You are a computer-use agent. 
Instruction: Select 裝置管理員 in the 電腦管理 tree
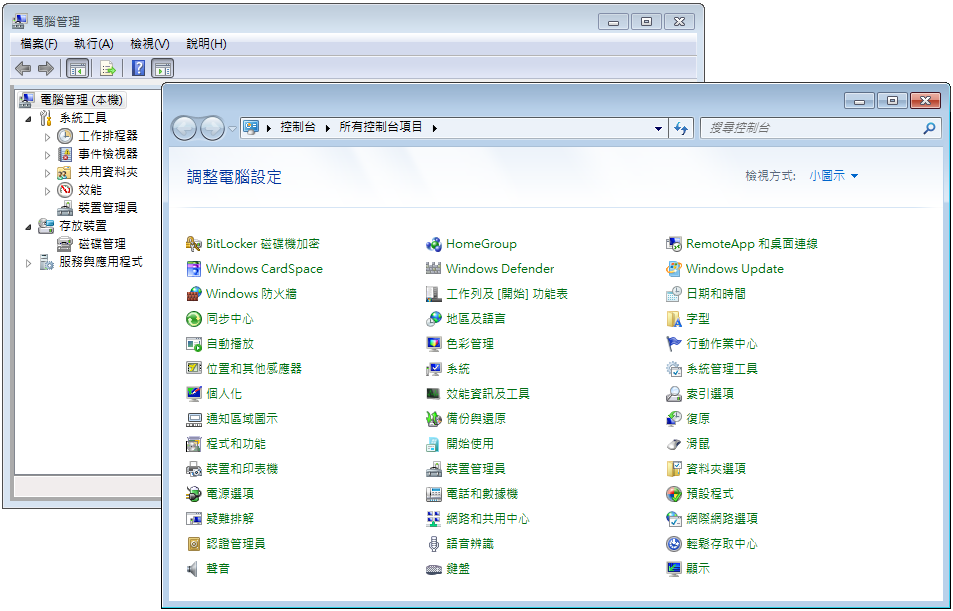[x=108, y=208]
